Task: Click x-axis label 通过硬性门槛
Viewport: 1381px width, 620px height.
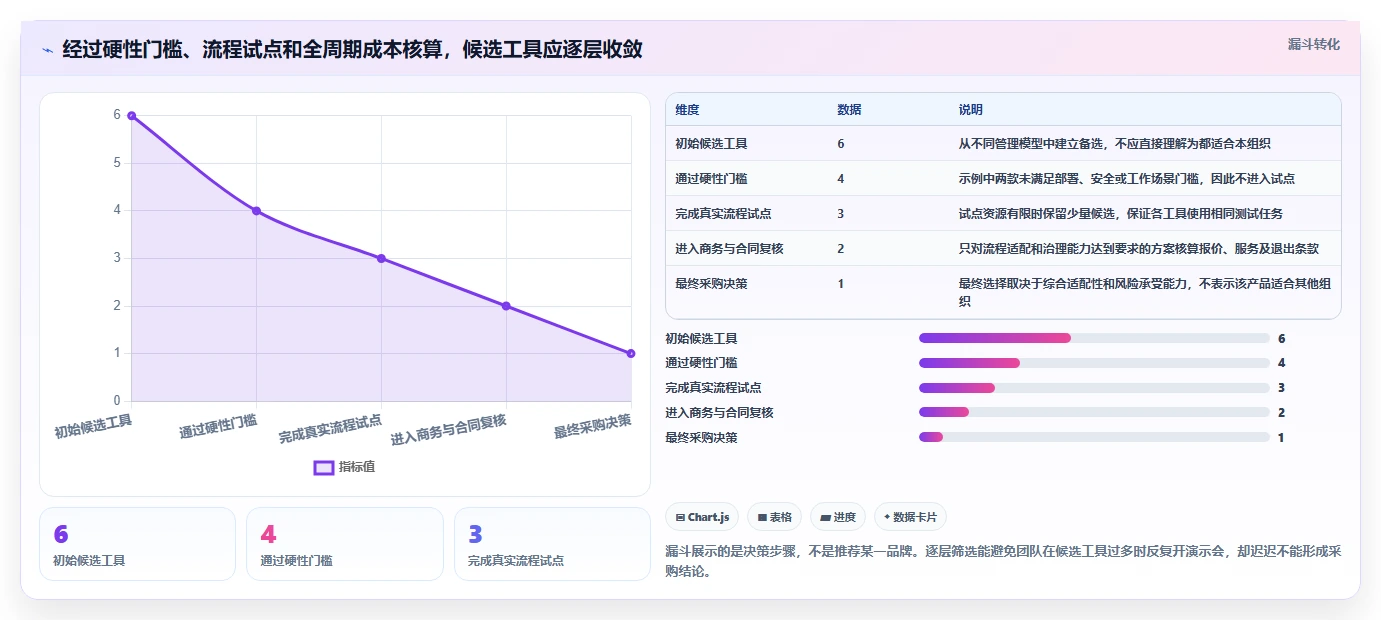Action: click(219, 426)
